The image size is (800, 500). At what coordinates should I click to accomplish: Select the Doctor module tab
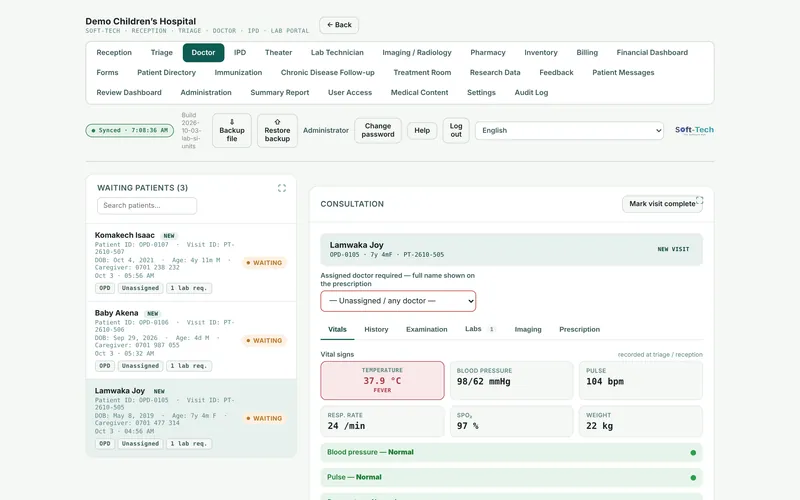click(x=203, y=53)
